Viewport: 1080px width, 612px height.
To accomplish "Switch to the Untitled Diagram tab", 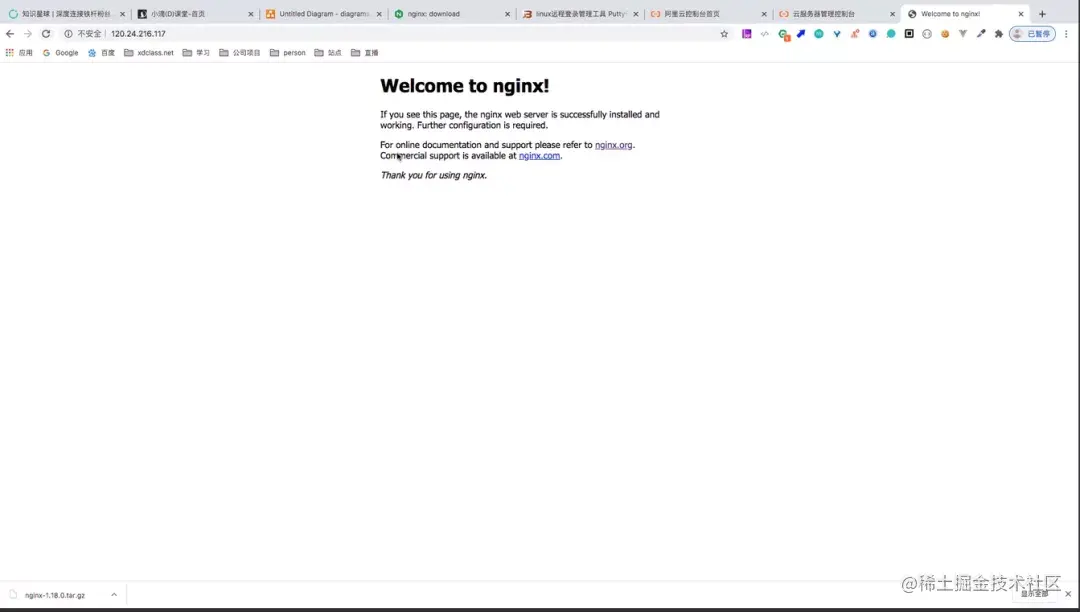I will [324, 14].
